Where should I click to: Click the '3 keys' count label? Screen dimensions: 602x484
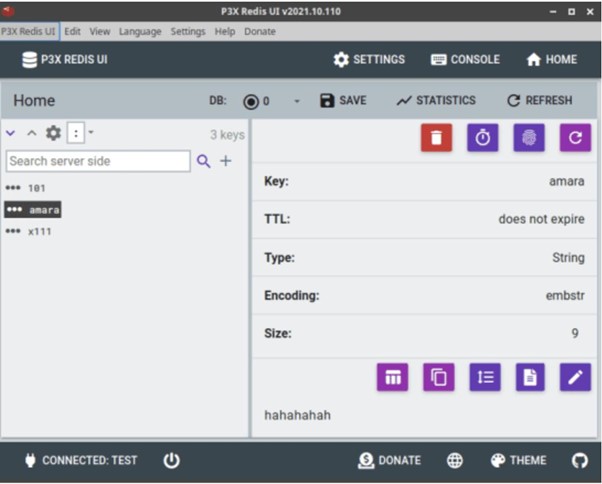point(227,135)
